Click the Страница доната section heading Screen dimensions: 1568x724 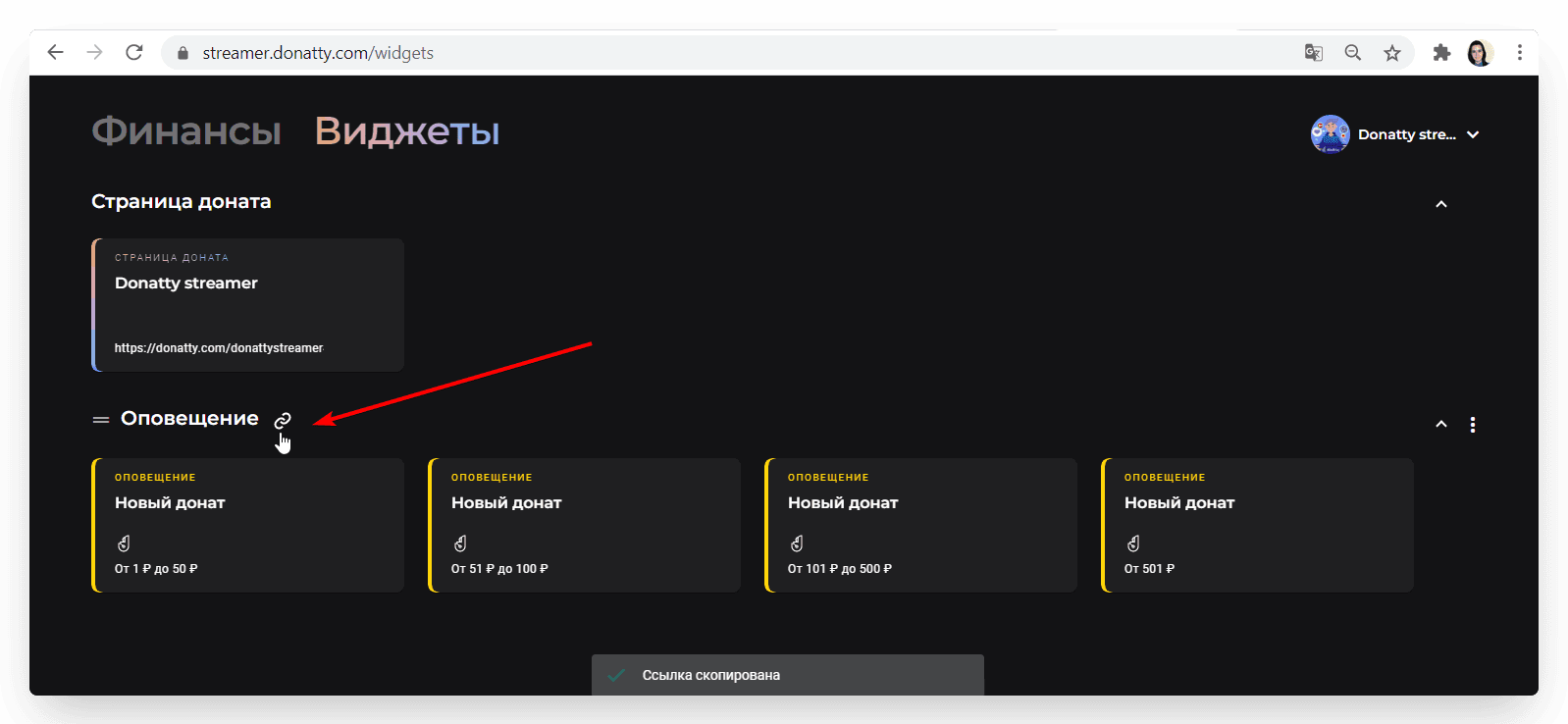coord(182,202)
